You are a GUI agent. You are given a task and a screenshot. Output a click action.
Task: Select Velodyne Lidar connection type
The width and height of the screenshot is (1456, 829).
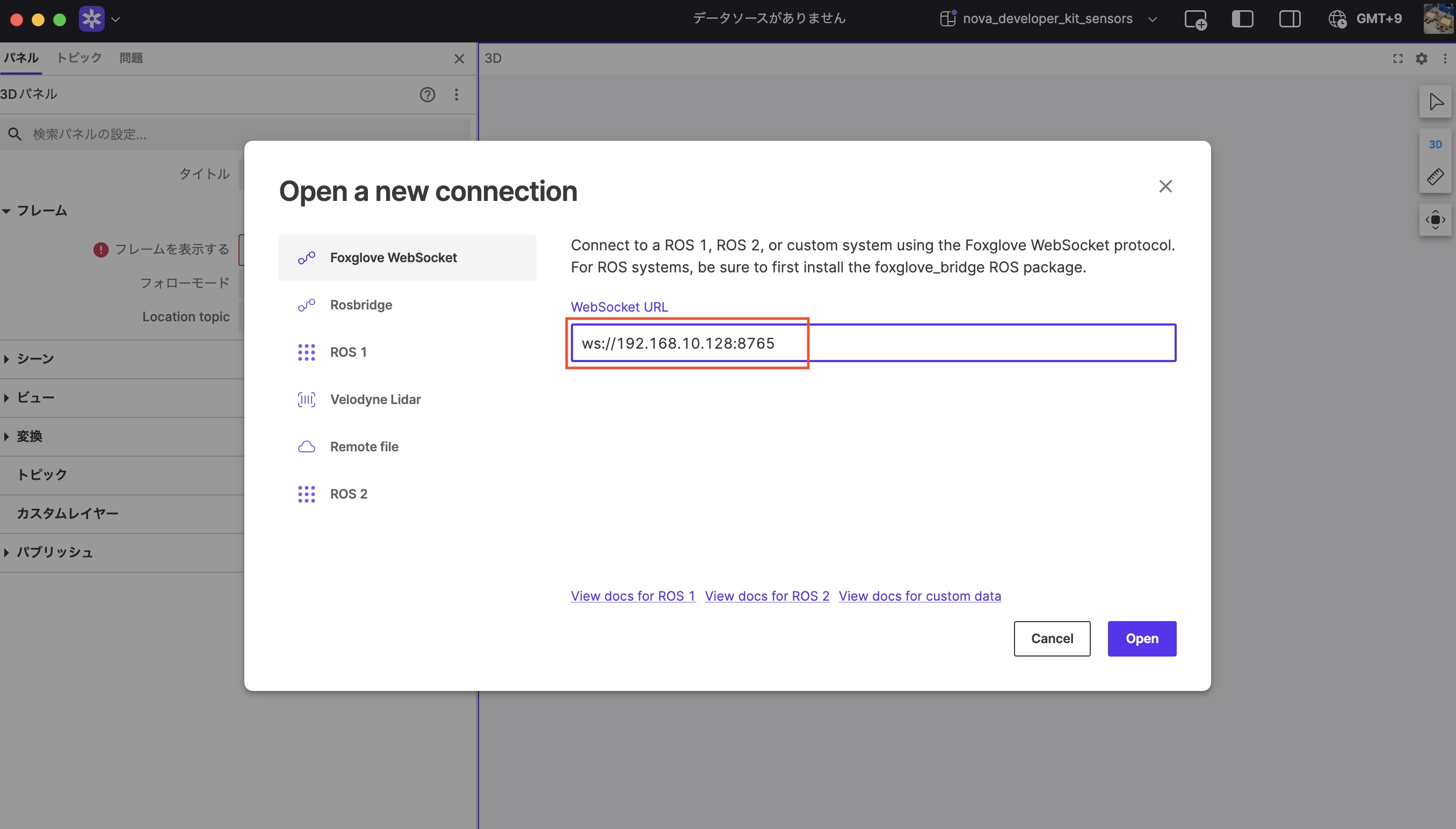point(408,400)
